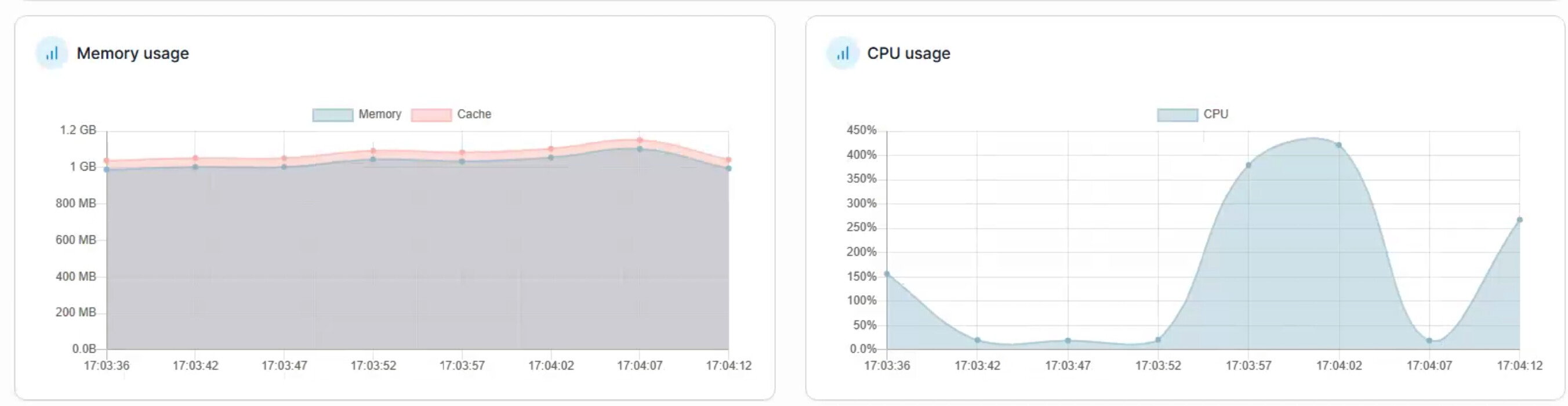Toggle the Cache legend series
The height and width of the screenshot is (406, 1568).
coord(451,114)
